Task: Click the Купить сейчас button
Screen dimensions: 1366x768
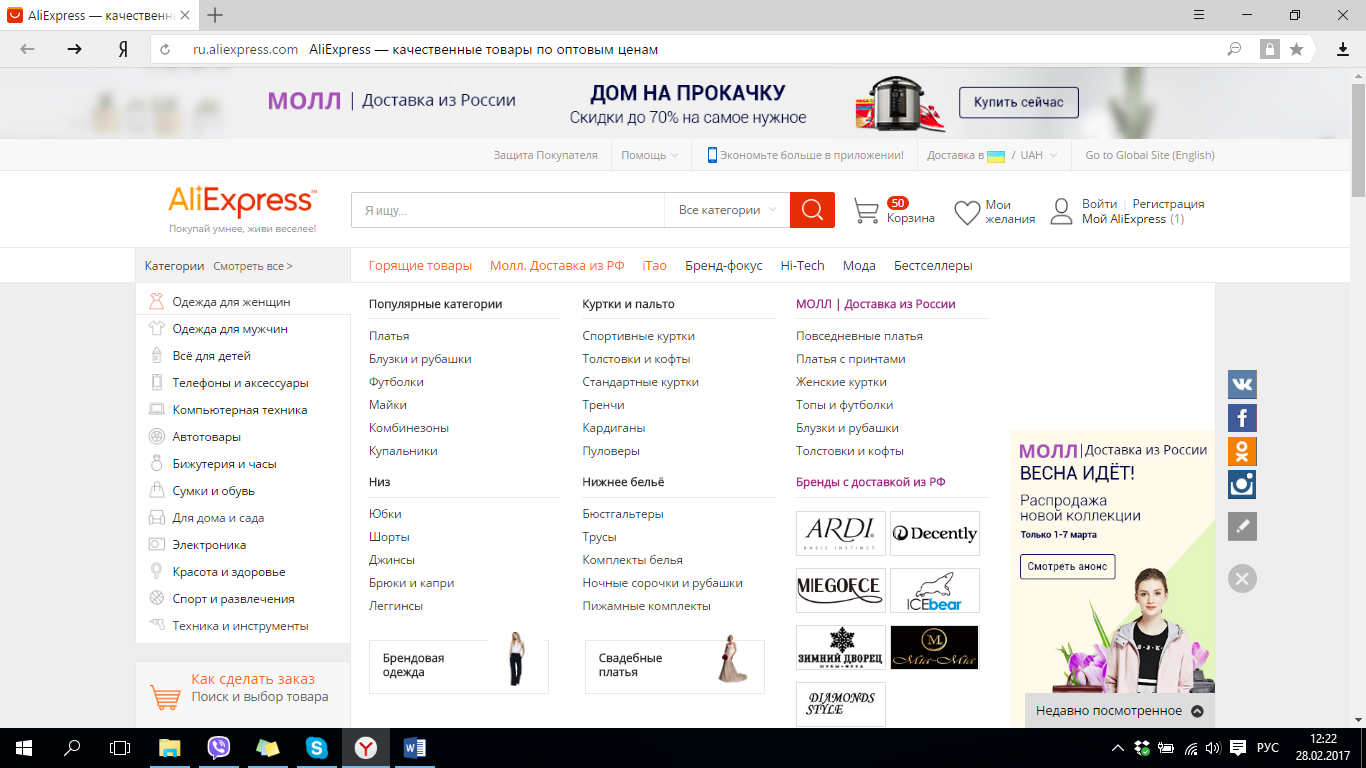Action: click(x=1019, y=102)
